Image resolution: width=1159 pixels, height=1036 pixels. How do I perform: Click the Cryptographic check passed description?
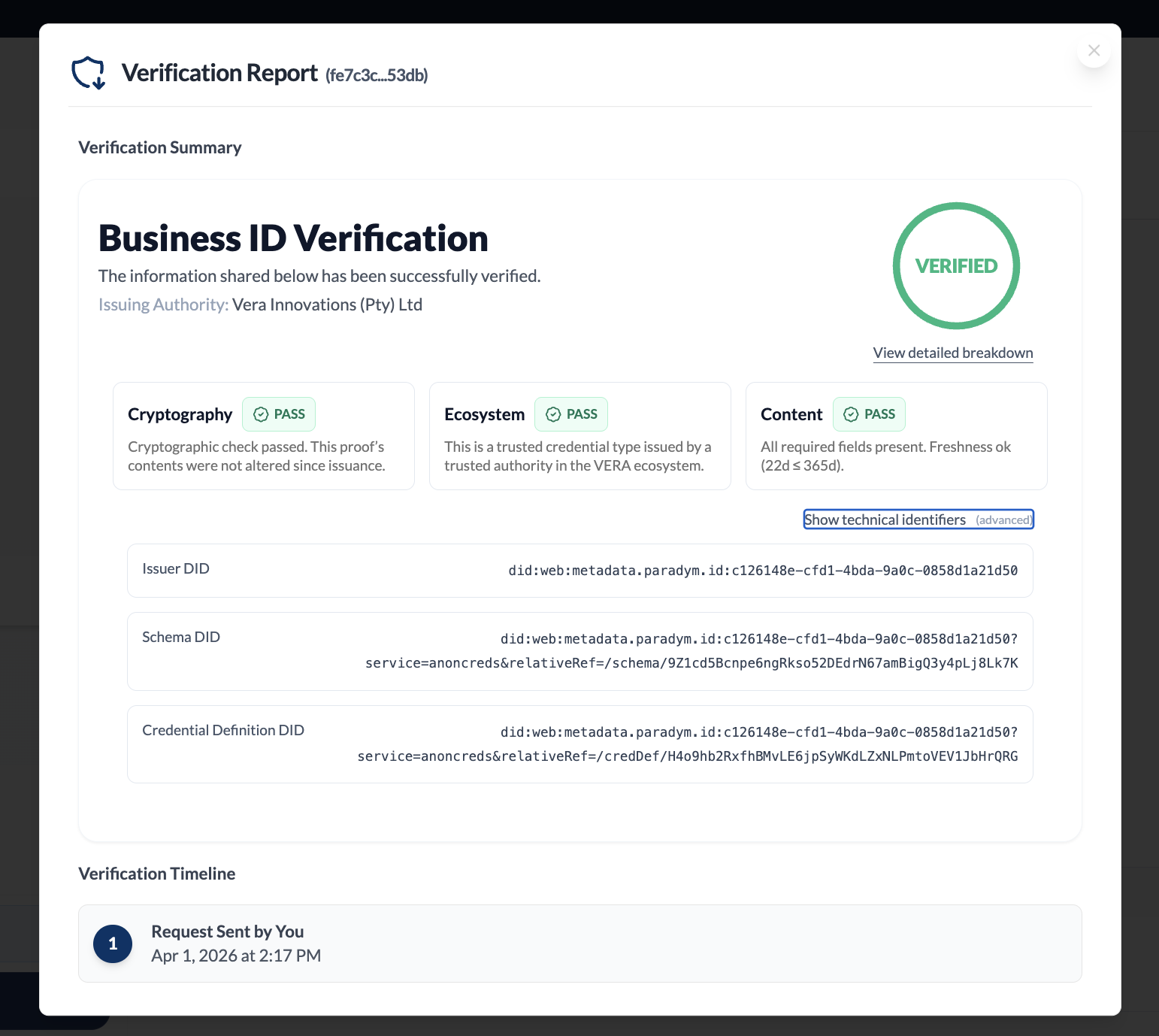[256, 456]
